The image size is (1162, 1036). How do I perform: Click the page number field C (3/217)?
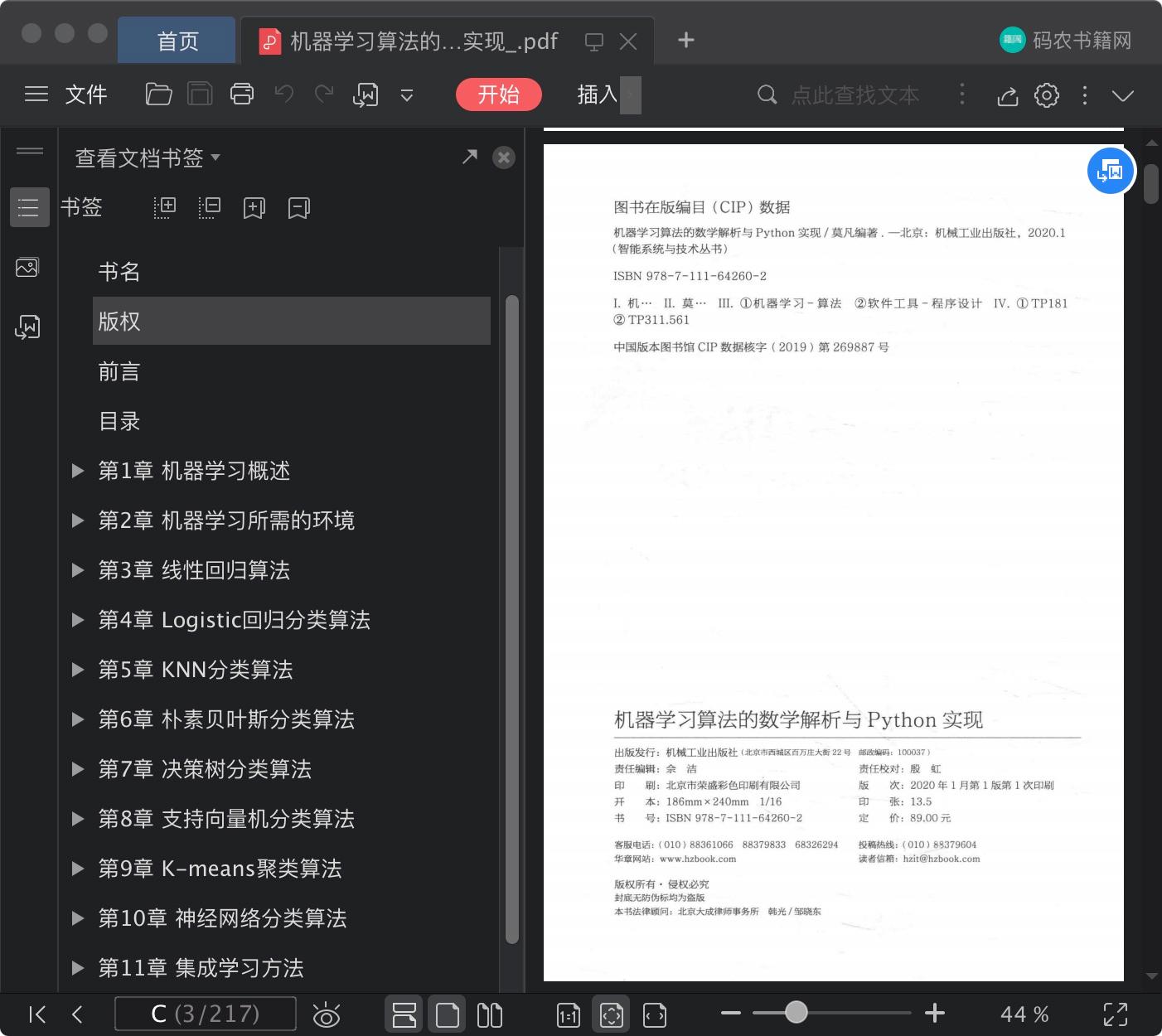click(206, 1014)
